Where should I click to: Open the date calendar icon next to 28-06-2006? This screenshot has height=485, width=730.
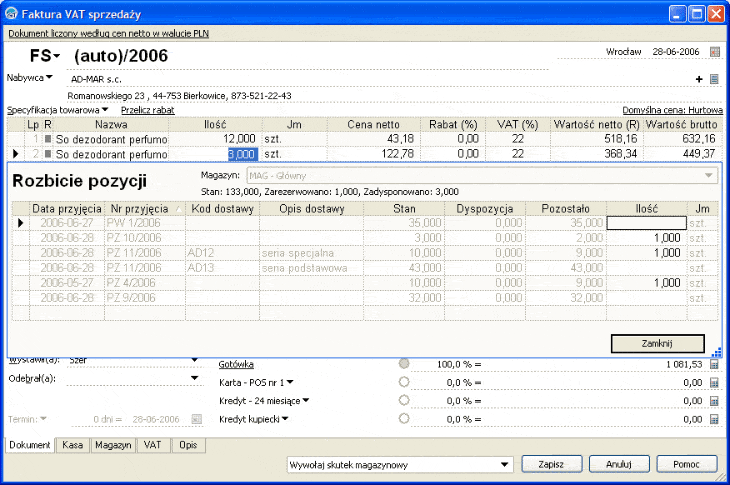coord(715,52)
